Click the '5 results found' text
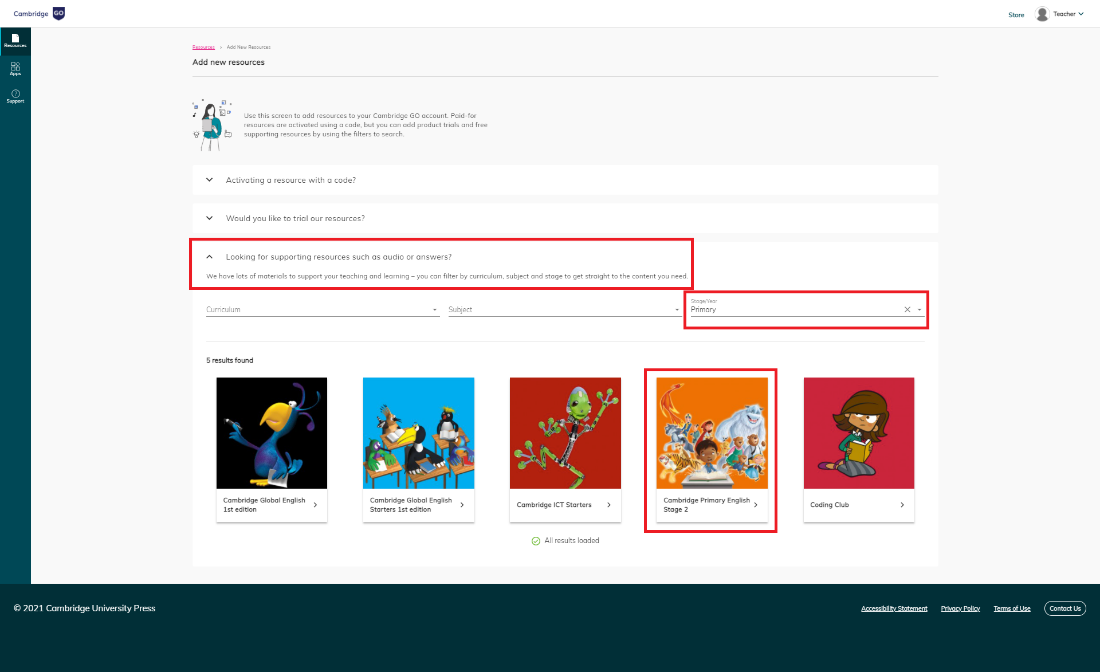 point(229,361)
